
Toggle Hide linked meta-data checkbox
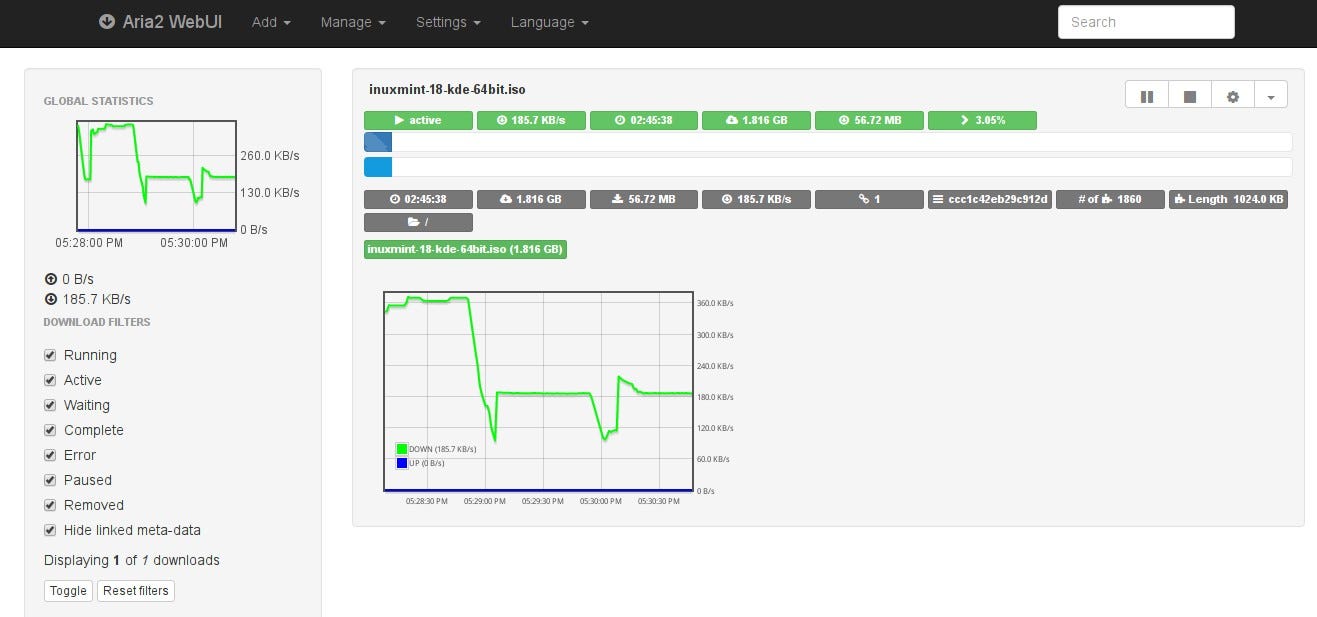(x=50, y=530)
